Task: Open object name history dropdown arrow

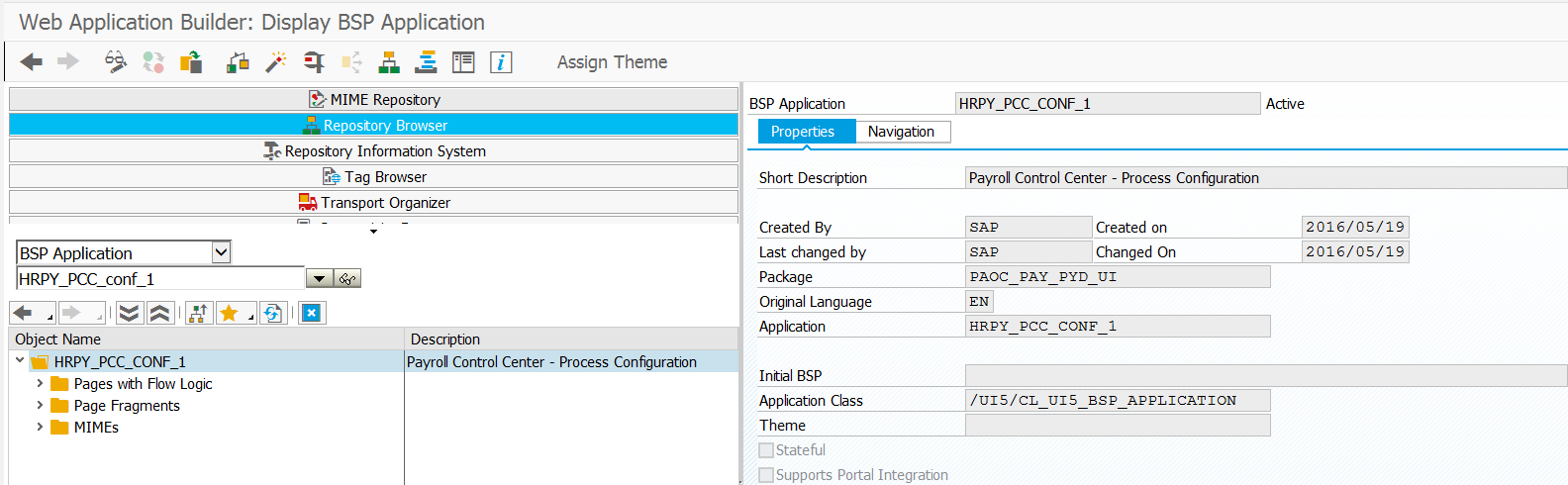Action: coord(319,279)
